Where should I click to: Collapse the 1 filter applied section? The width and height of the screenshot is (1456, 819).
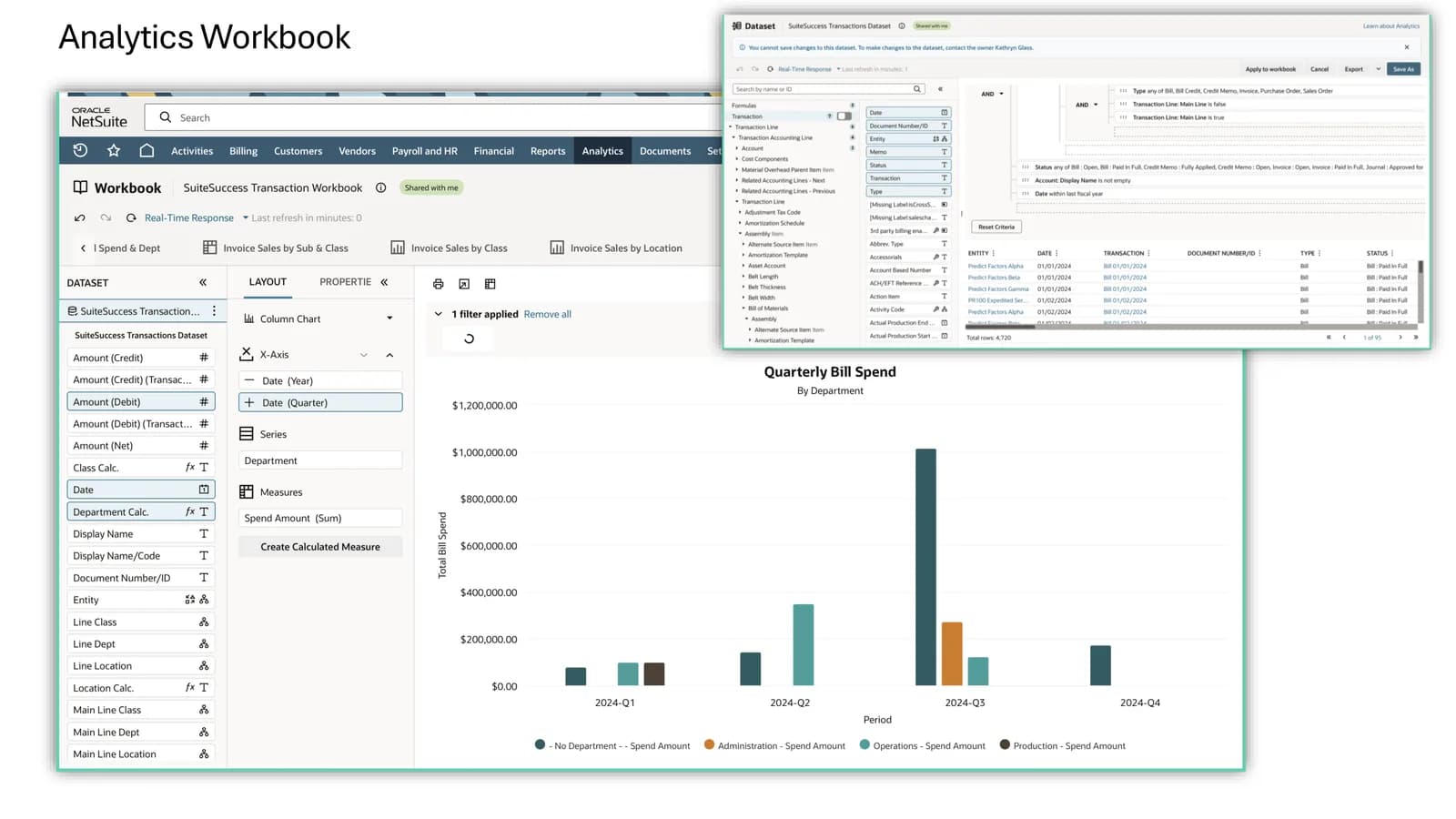pos(438,314)
